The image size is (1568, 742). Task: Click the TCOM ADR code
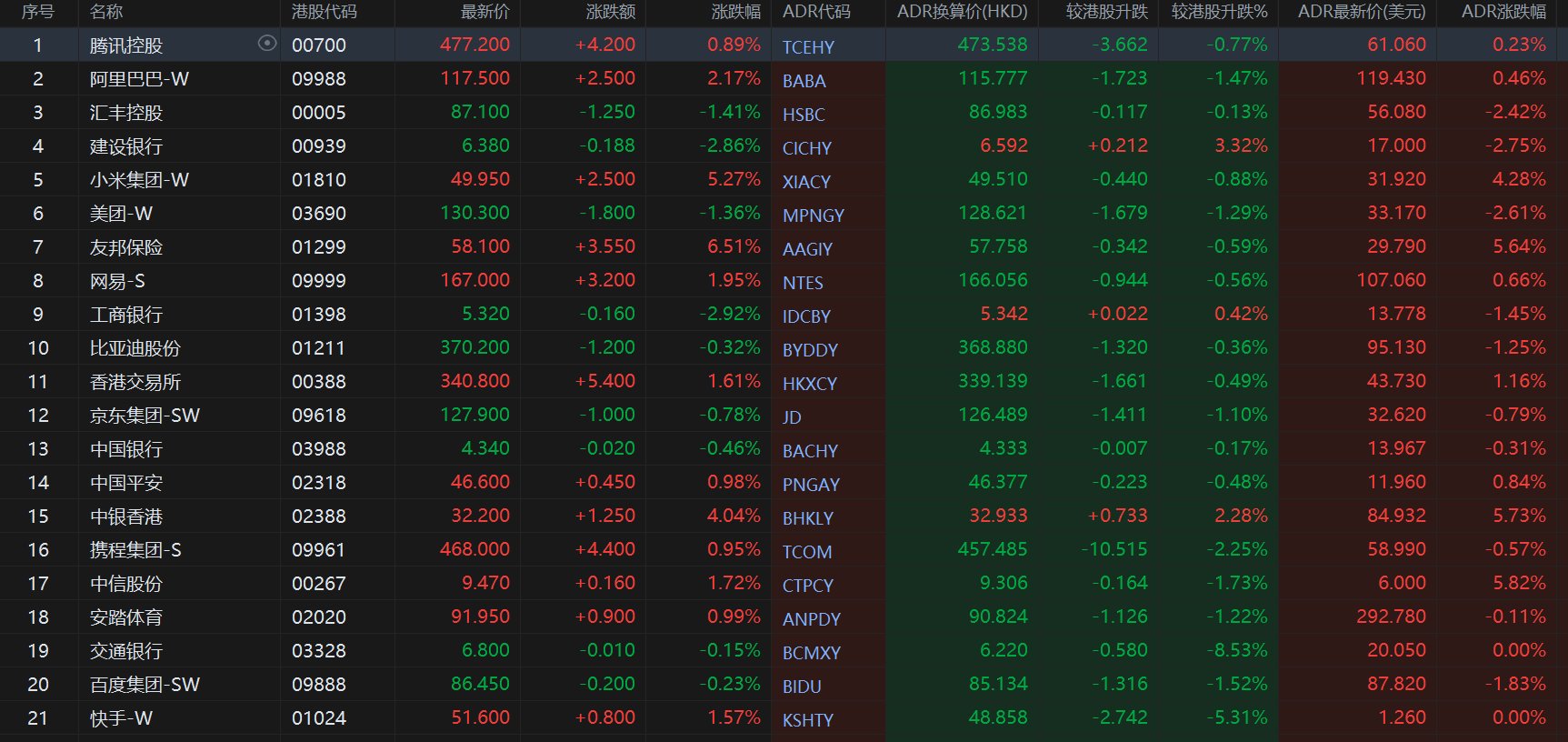click(807, 552)
